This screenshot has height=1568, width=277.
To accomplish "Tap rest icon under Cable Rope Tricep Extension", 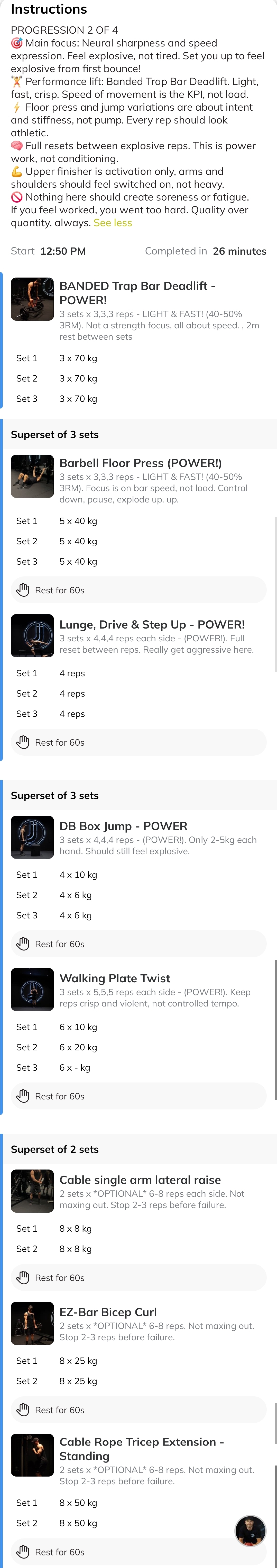I will pyautogui.click(x=23, y=1552).
